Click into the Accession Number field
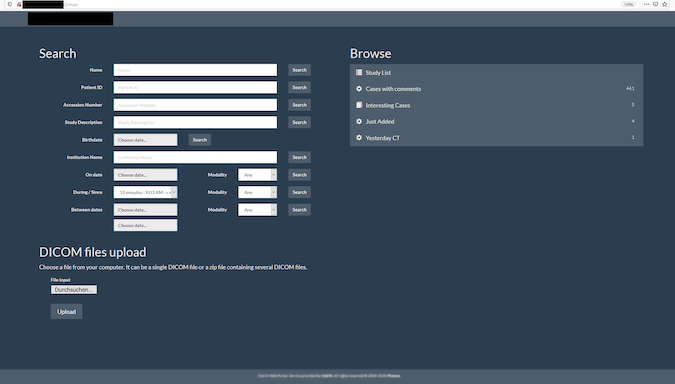Image resolution: width=675 pixels, height=384 pixels. tap(195, 105)
